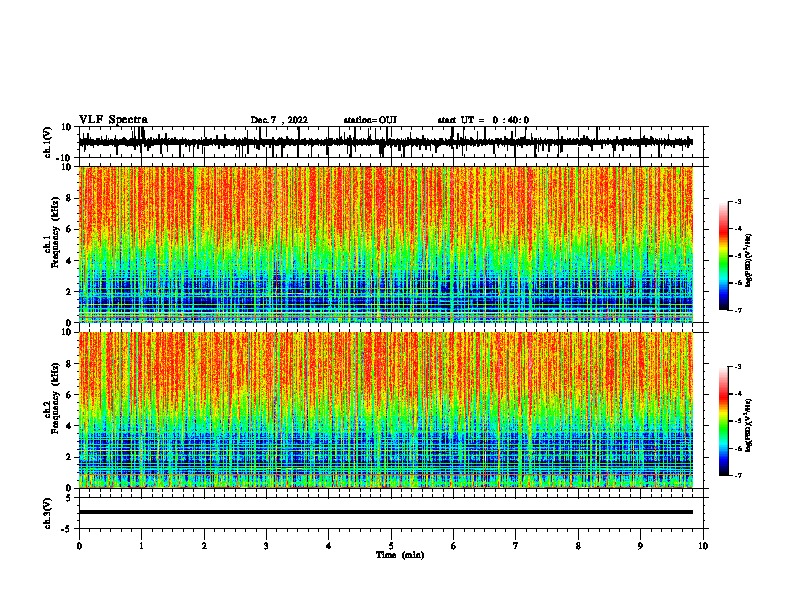Click the ch.1 voltage waveform trace panel
This screenshot has height=612, width=792.
click(x=391, y=142)
